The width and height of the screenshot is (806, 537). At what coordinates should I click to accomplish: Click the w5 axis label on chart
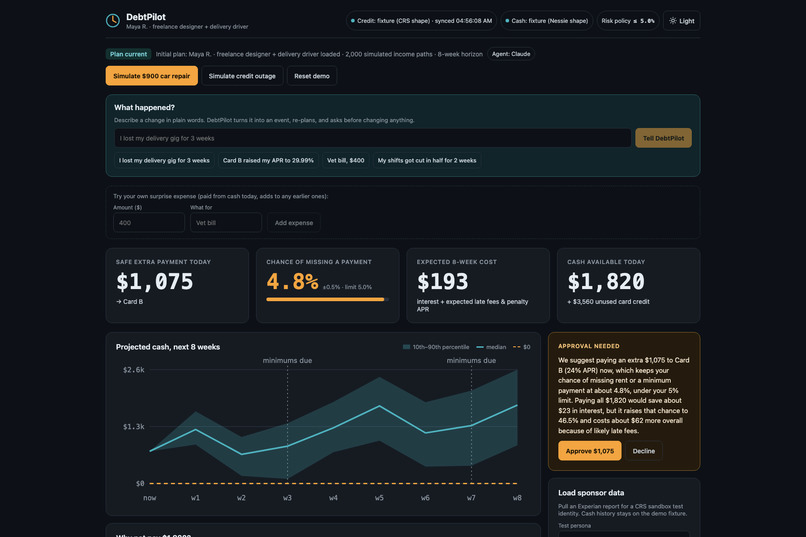click(379, 497)
